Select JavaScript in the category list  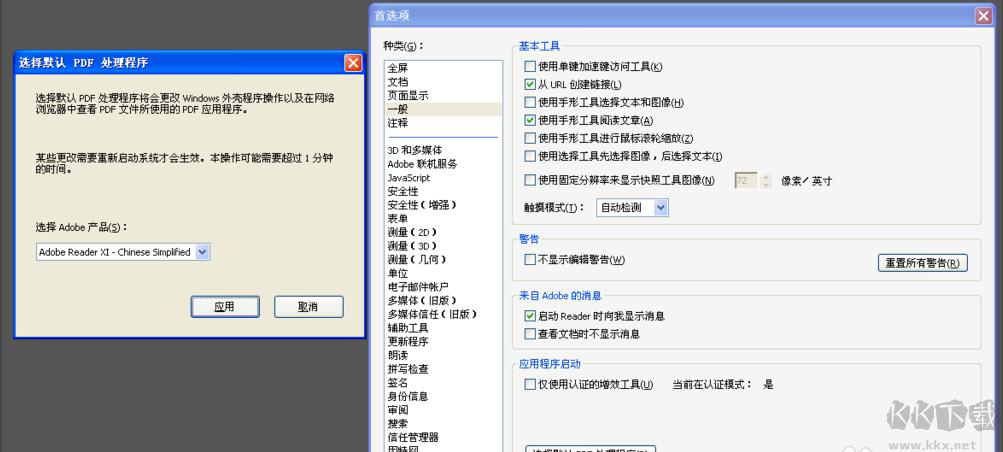click(409, 178)
